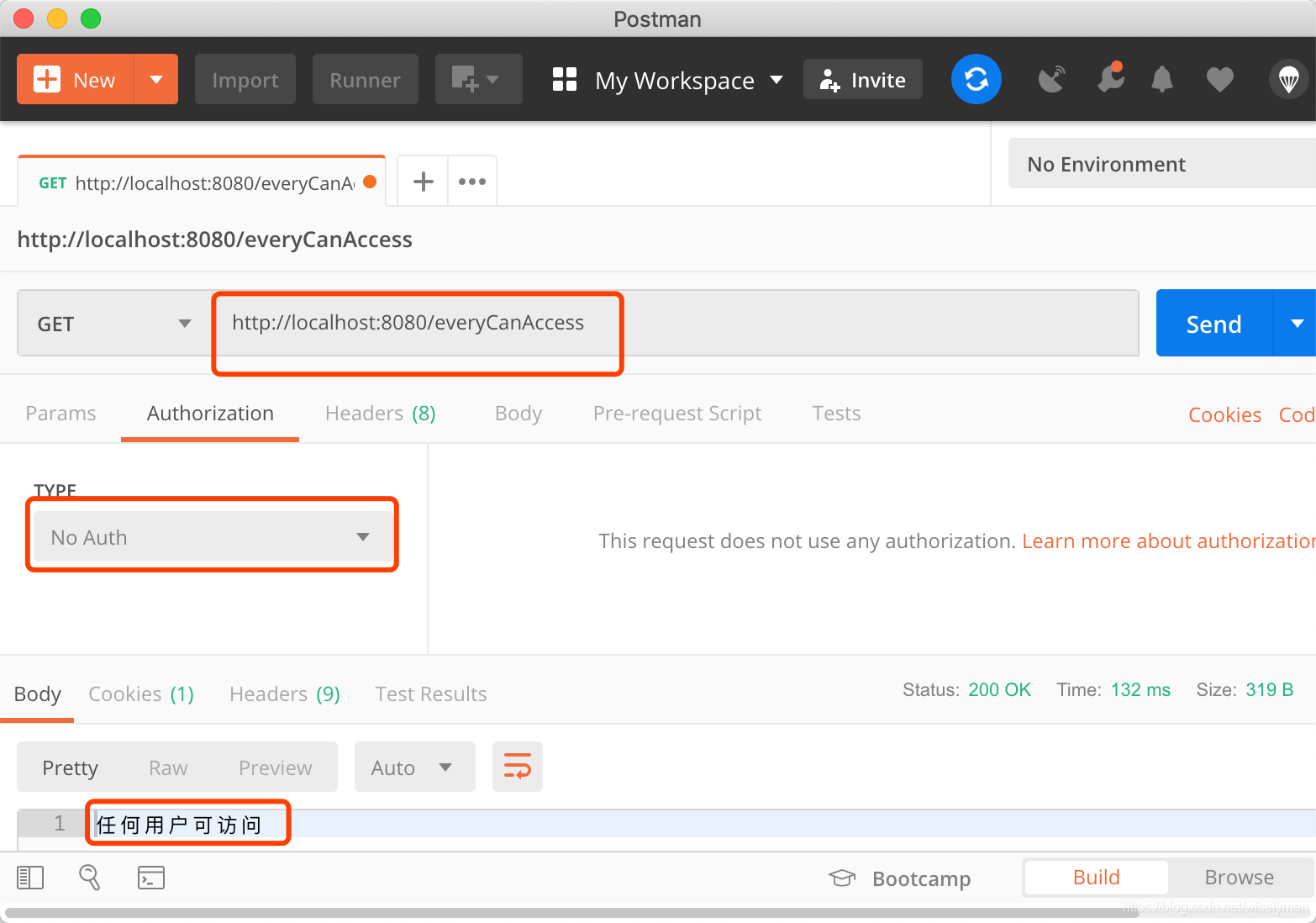Send the request

click(1214, 324)
